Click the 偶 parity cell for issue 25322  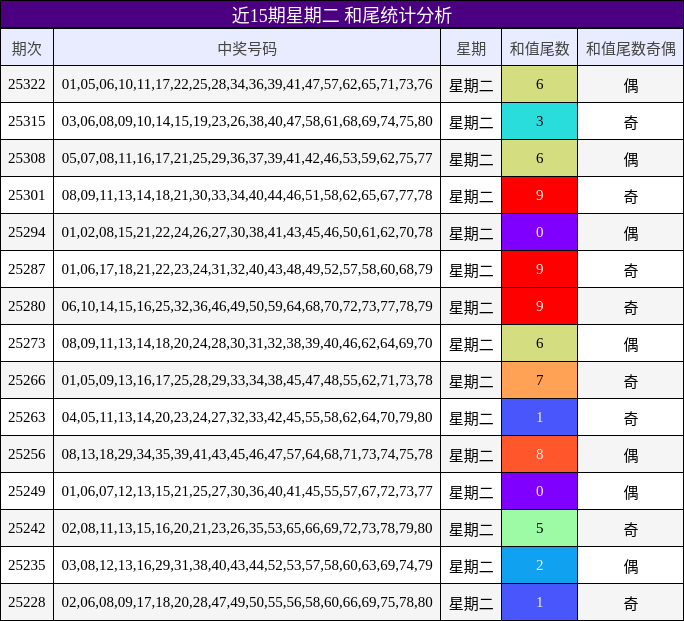(630, 84)
